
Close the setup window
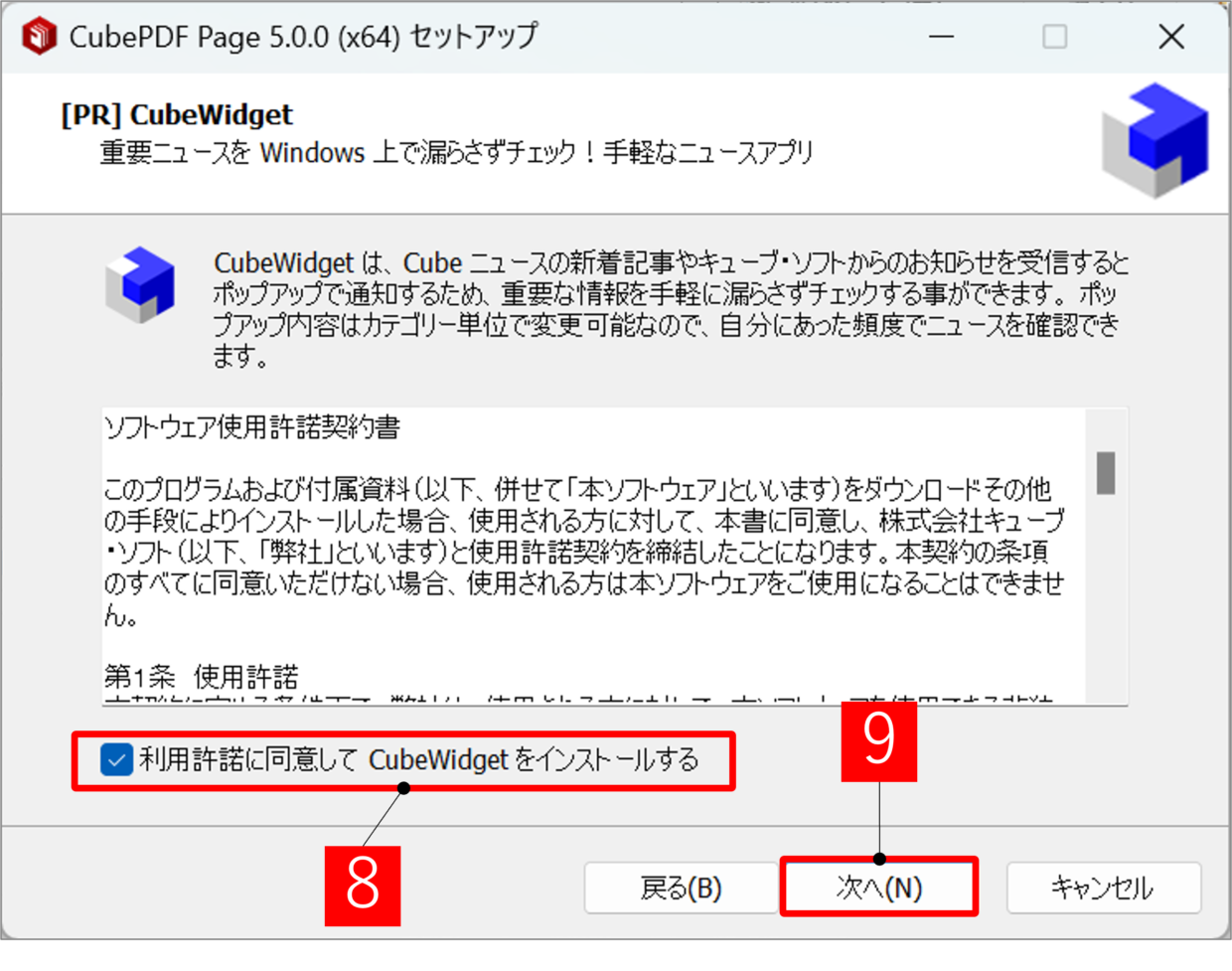click(1171, 37)
